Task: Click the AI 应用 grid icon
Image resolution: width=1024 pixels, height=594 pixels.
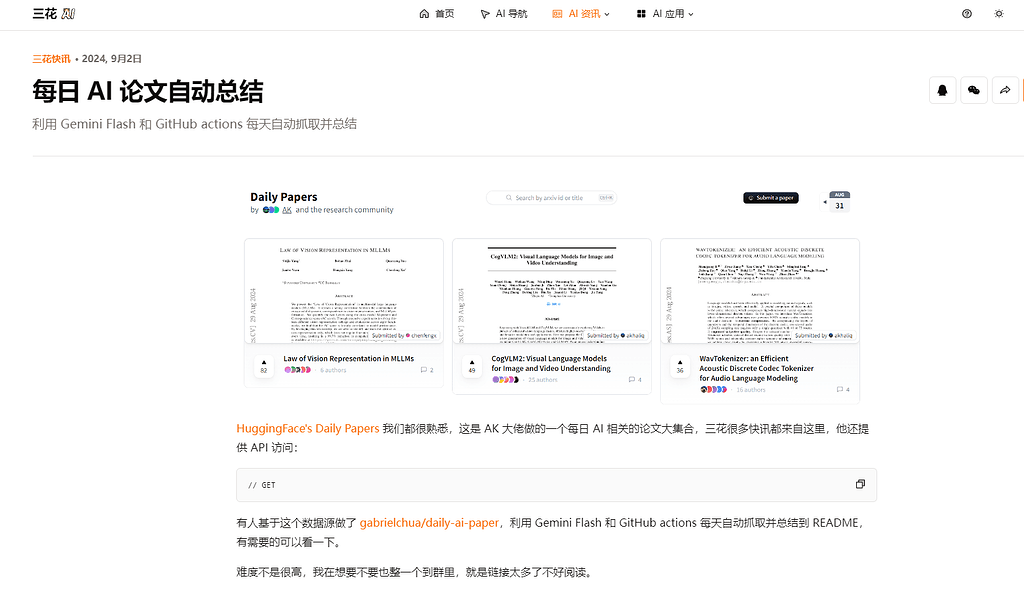Action: 641,14
